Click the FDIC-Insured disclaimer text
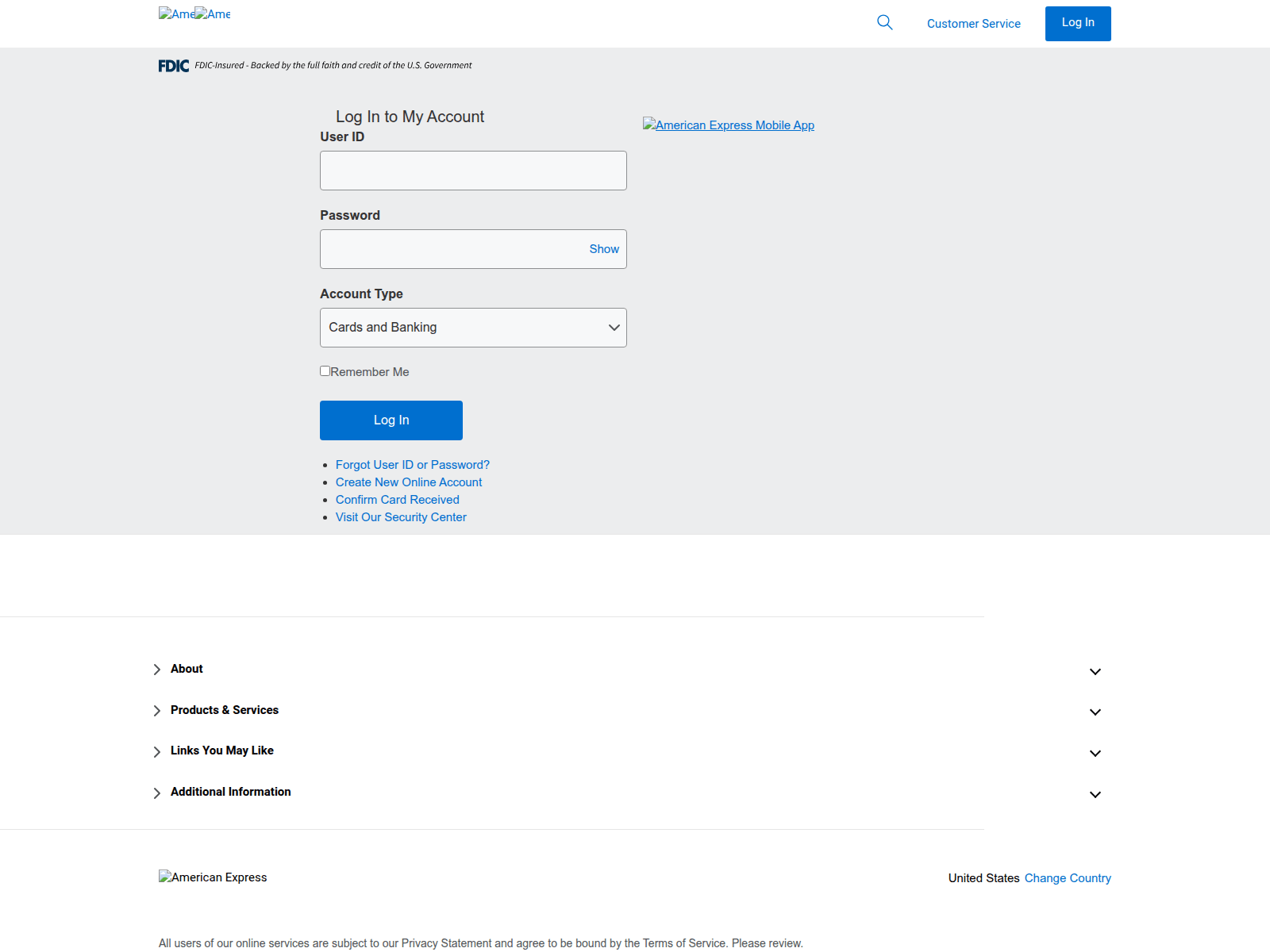Screen dimensions: 1270x952 point(333,66)
